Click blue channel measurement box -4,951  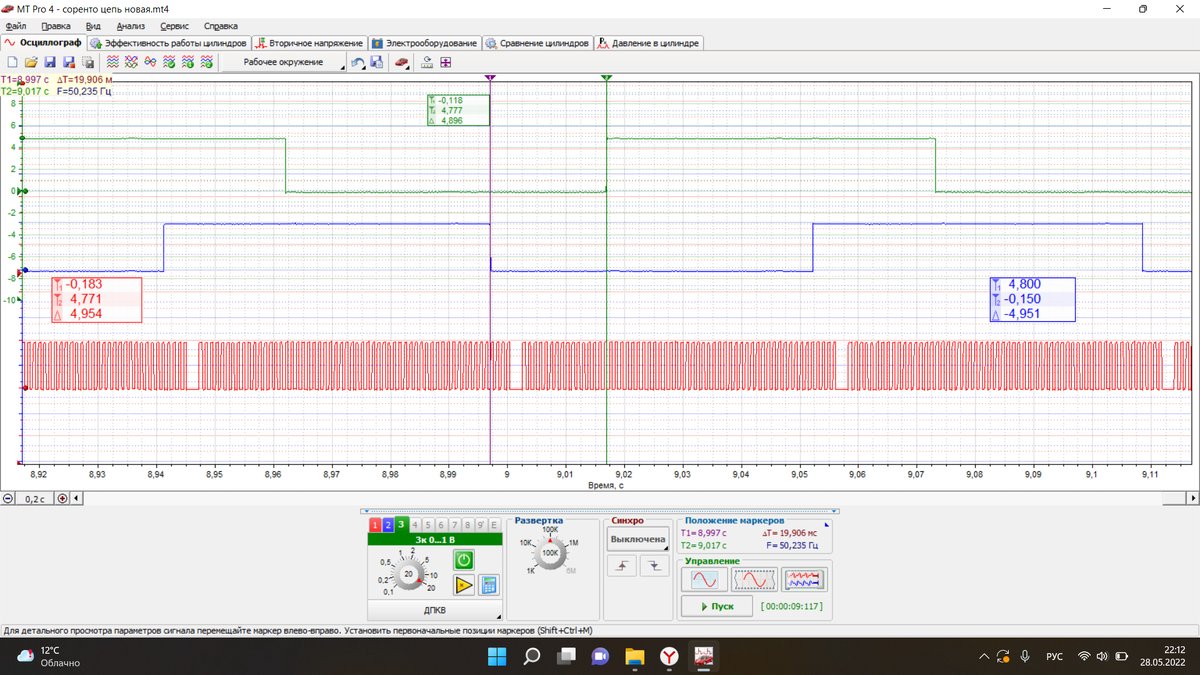[1032, 299]
